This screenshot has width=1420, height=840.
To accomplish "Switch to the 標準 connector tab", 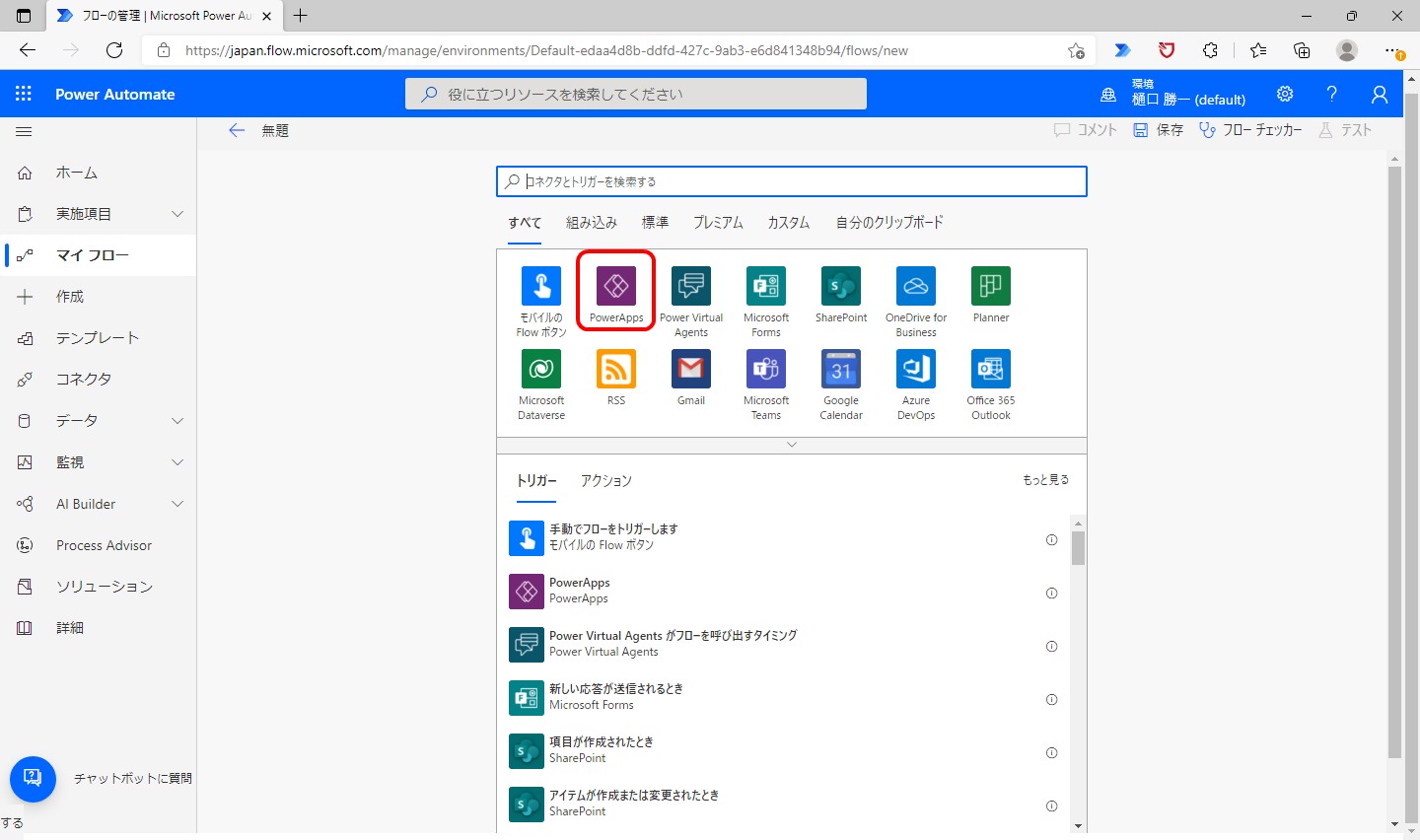I will click(x=655, y=223).
